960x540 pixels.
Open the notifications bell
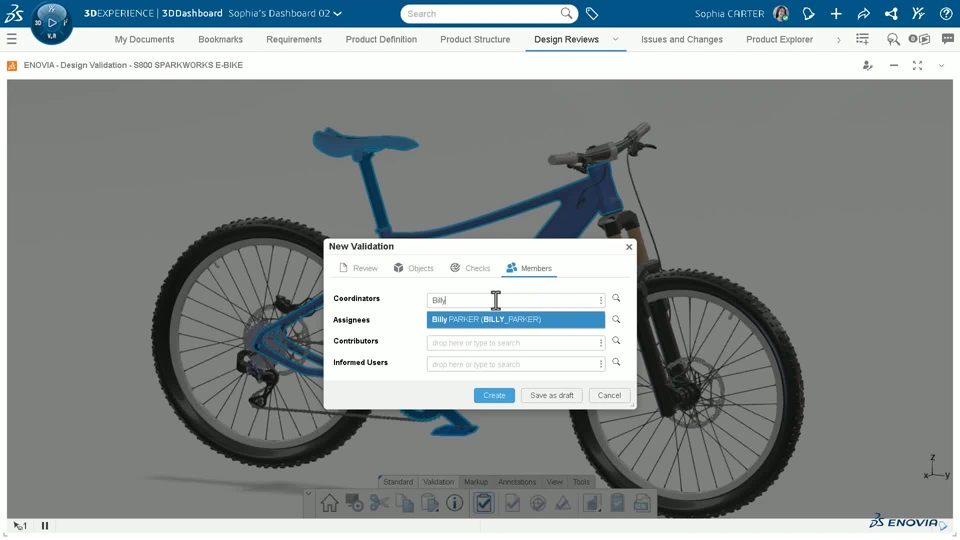(x=808, y=13)
